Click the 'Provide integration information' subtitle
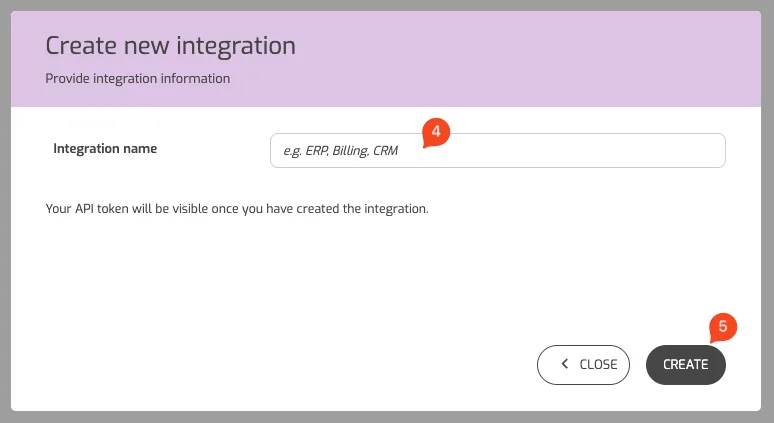Viewport: 774px width, 423px height. 138,78
